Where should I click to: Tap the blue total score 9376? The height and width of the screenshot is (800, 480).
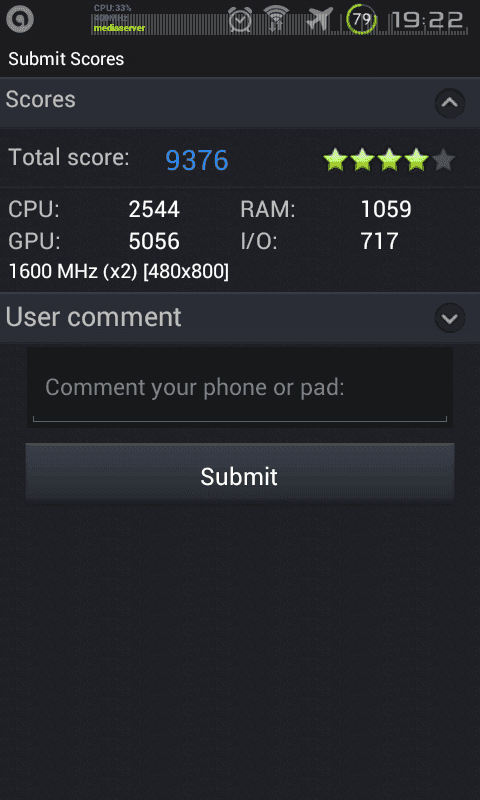click(197, 160)
